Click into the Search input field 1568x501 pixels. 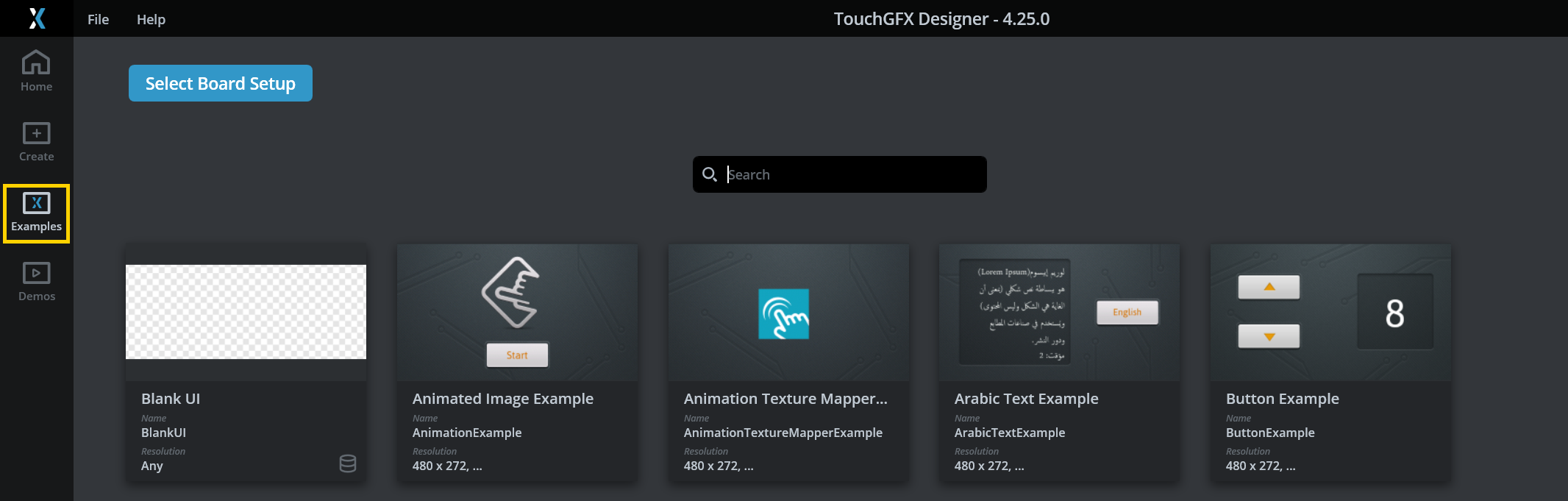coord(853,174)
